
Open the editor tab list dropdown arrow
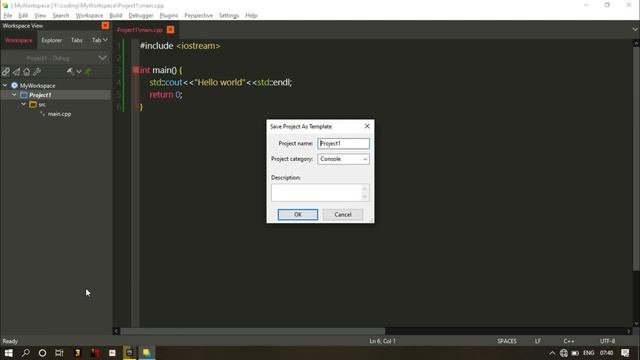(635, 29)
